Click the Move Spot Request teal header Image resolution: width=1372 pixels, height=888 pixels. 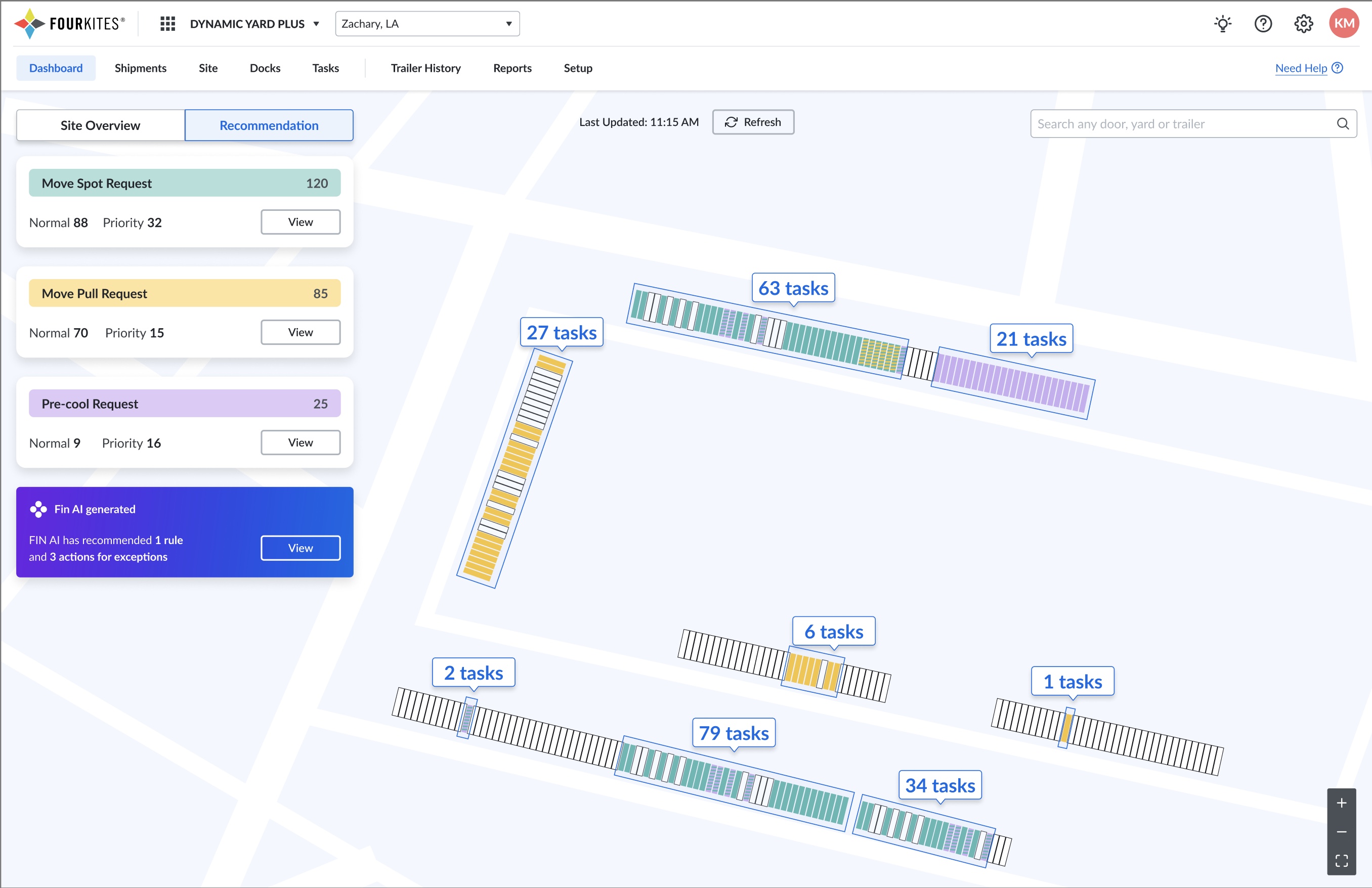[185, 183]
